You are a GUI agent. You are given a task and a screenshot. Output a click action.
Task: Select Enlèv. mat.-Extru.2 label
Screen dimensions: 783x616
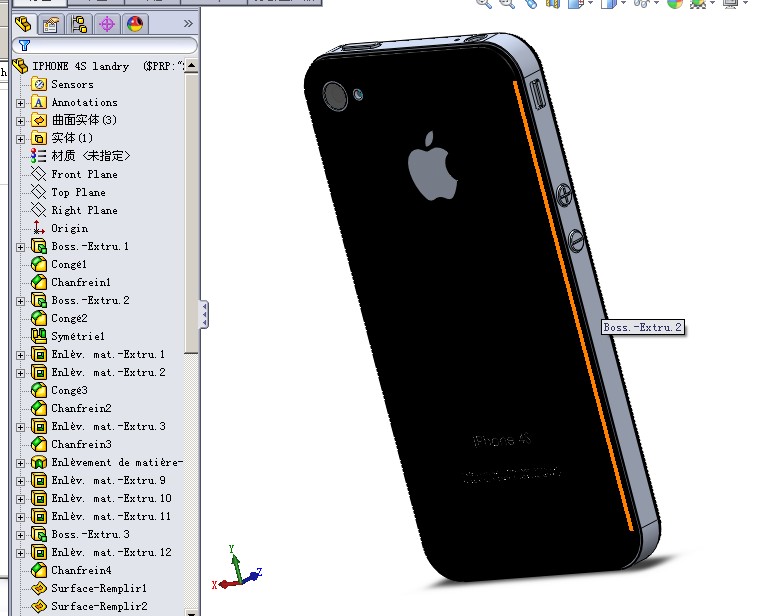pos(108,372)
